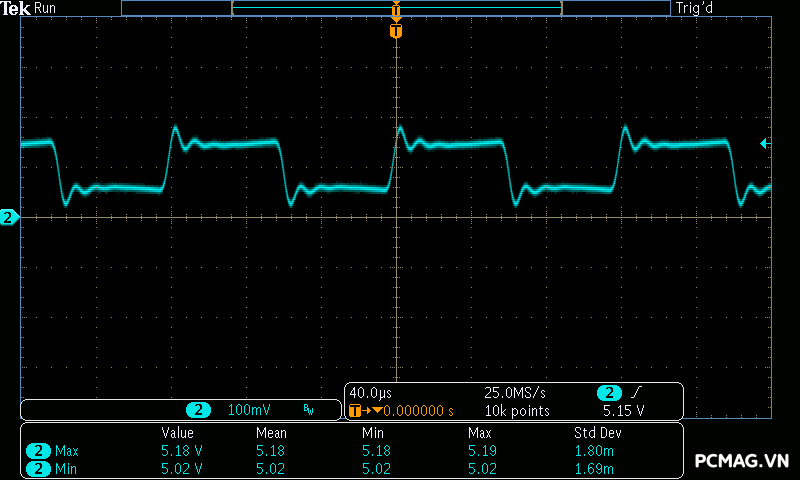The width and height of the screenshot is (800, 480).
Task: Select the trigger source channel 2 badge
Action: (608, 393)
